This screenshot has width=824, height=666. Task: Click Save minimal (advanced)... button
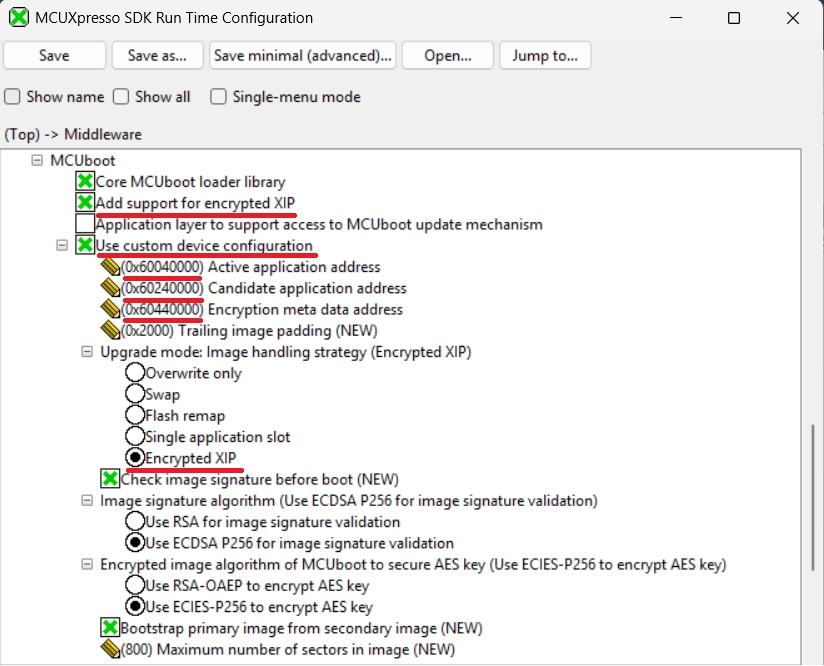click(x=304, y=56)
